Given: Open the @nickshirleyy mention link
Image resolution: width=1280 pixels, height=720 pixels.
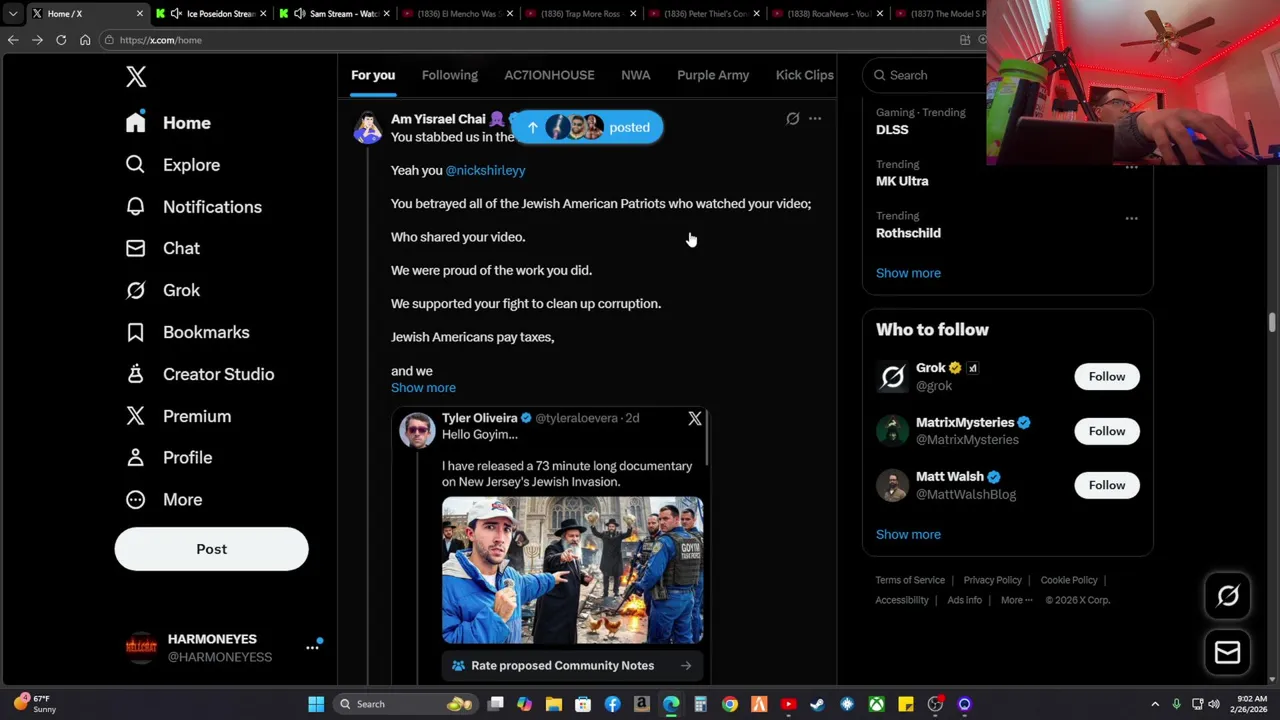Looking at the screenshot, I should [485, 170].
